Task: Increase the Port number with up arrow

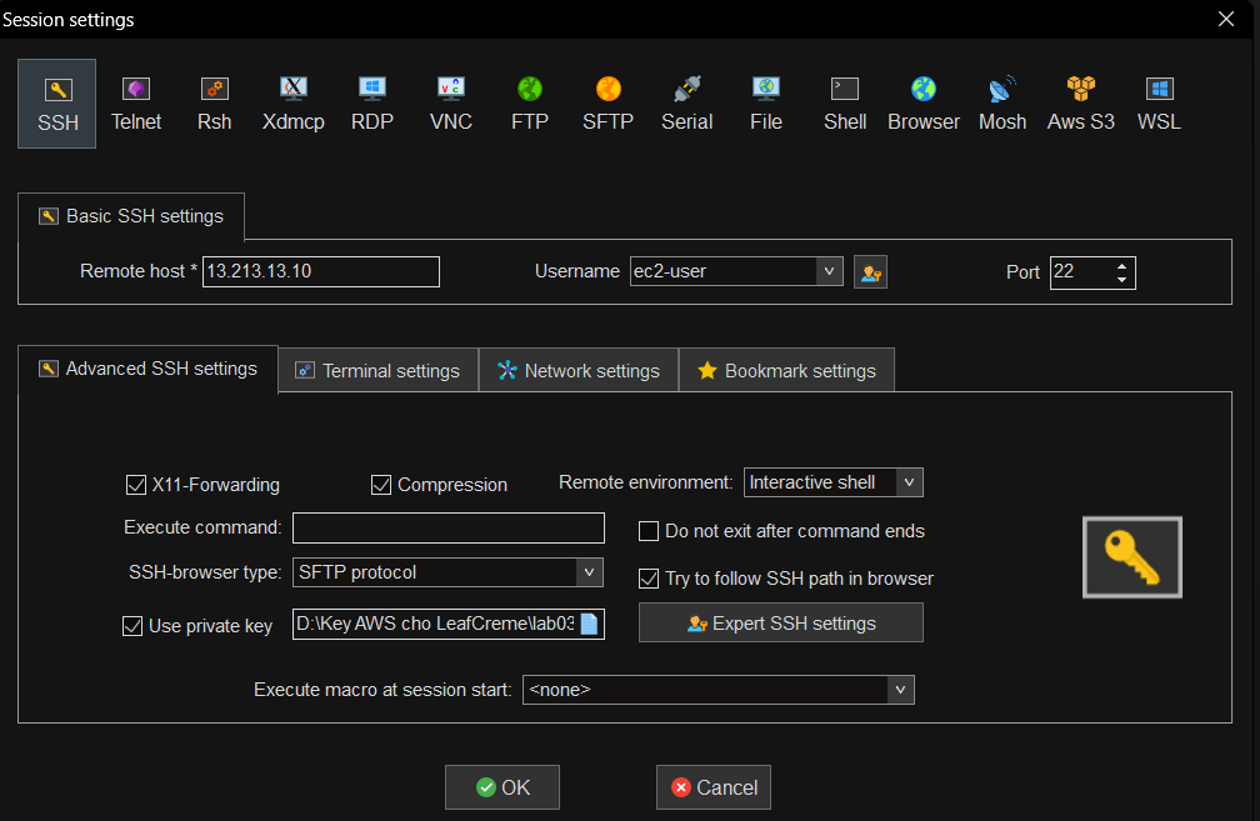Action: click(1122, 266)
